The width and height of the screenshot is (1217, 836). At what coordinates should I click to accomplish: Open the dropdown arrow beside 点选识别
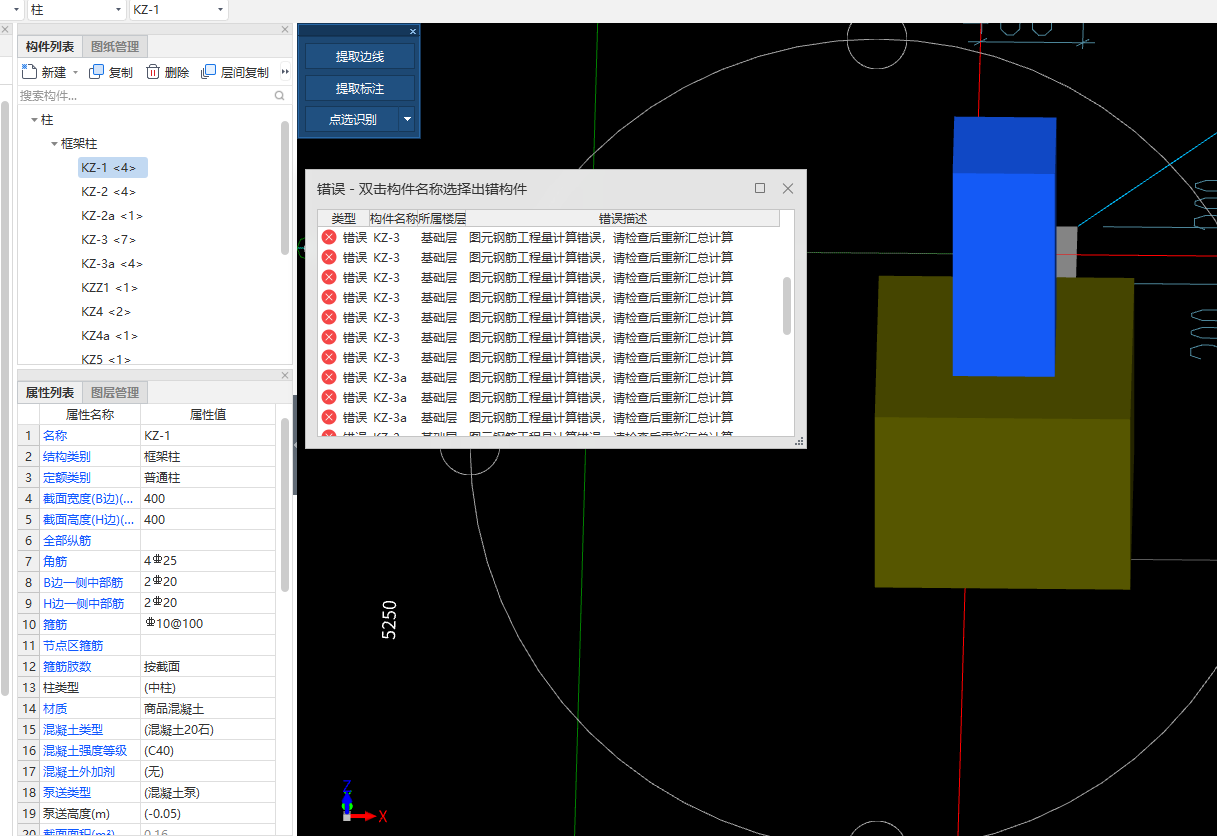pos(407,119)
